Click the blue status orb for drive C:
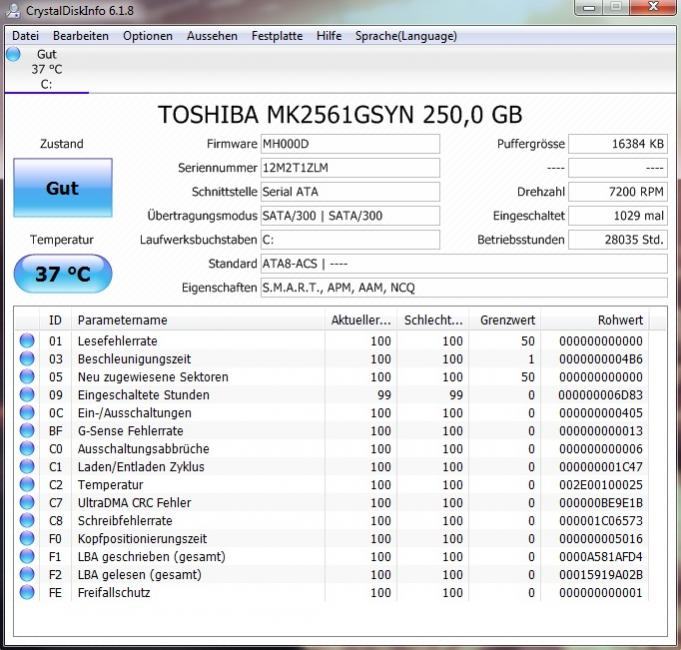The height and width of the screenshot is (650, 681). [x=13, y=54]
